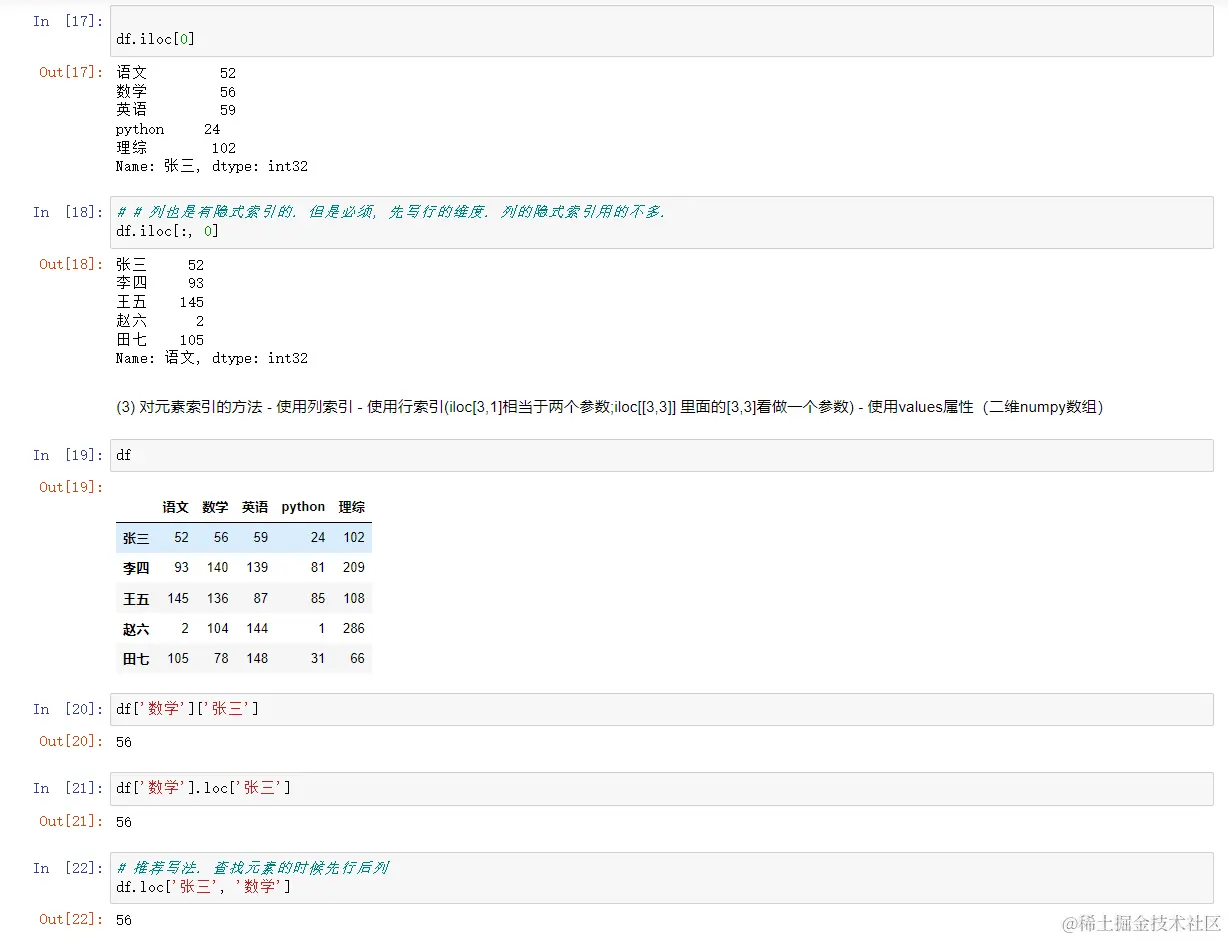Click the 语文 column header in table
This screenshot has width=1228, height=940.
[x=175, y=507]
